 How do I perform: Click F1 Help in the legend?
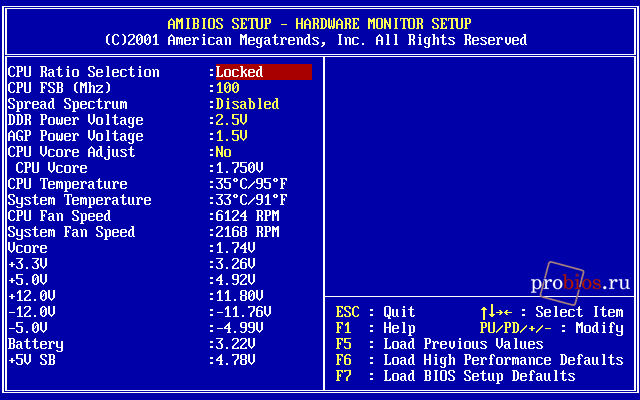click(376, 328)
